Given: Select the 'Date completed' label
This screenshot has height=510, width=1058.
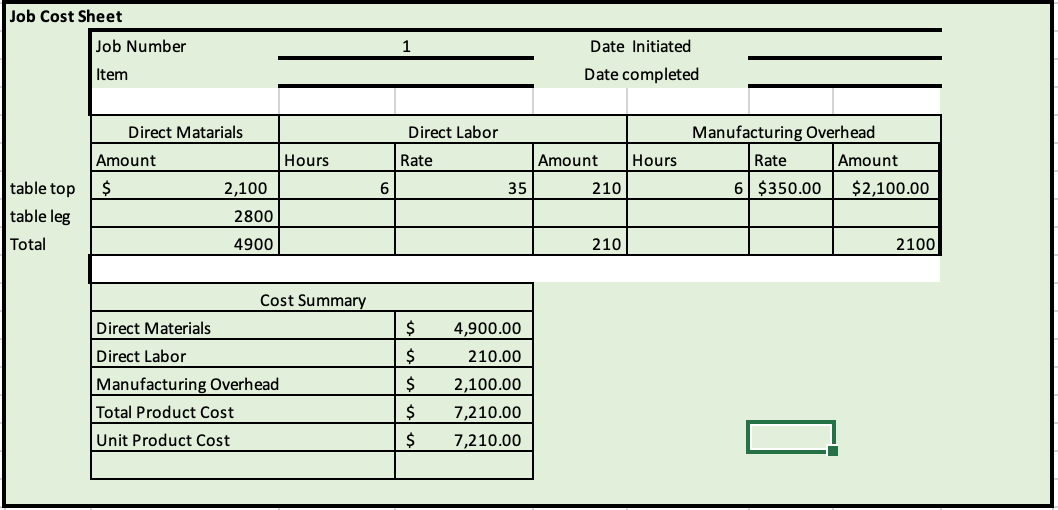Looking at the screenshot, I should click(x=641, y=74).
